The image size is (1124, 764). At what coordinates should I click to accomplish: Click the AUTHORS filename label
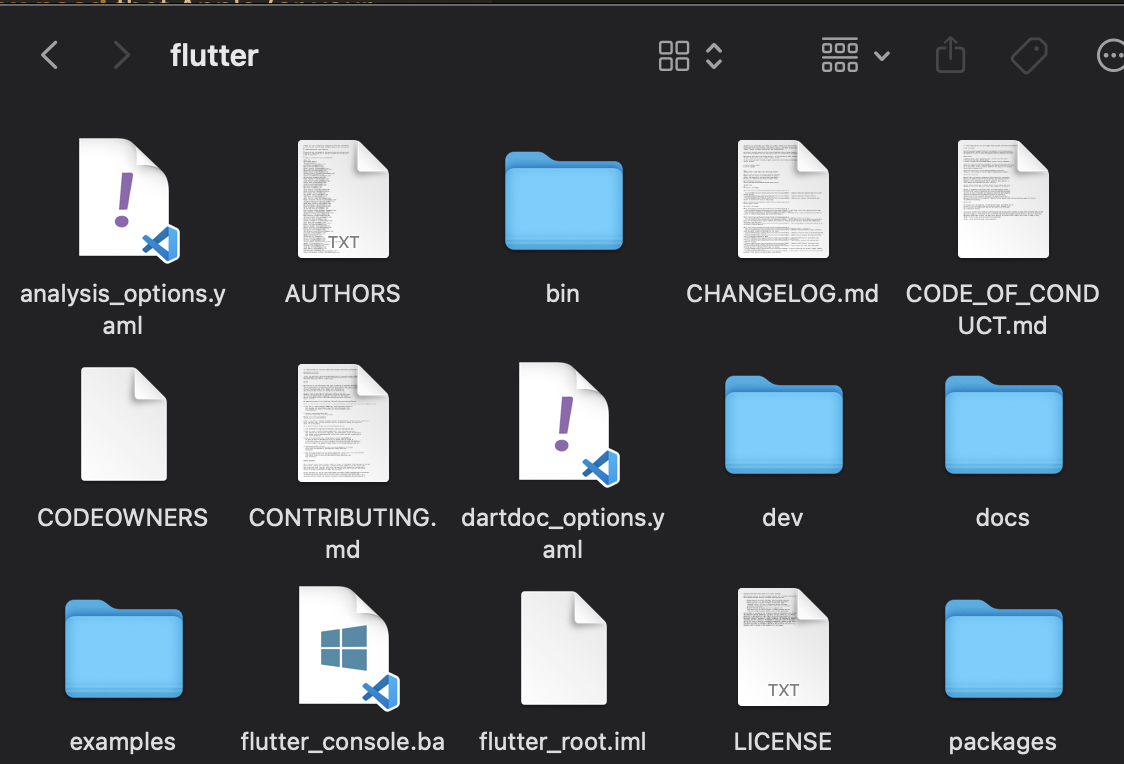click(343, 294)
